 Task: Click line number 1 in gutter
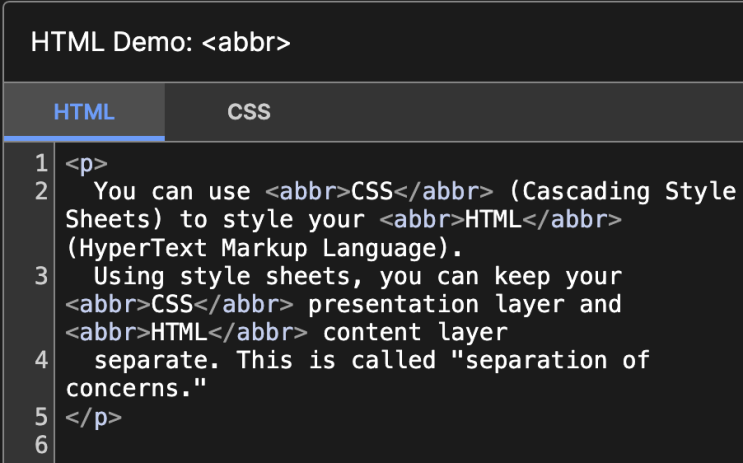click(40, 163)
